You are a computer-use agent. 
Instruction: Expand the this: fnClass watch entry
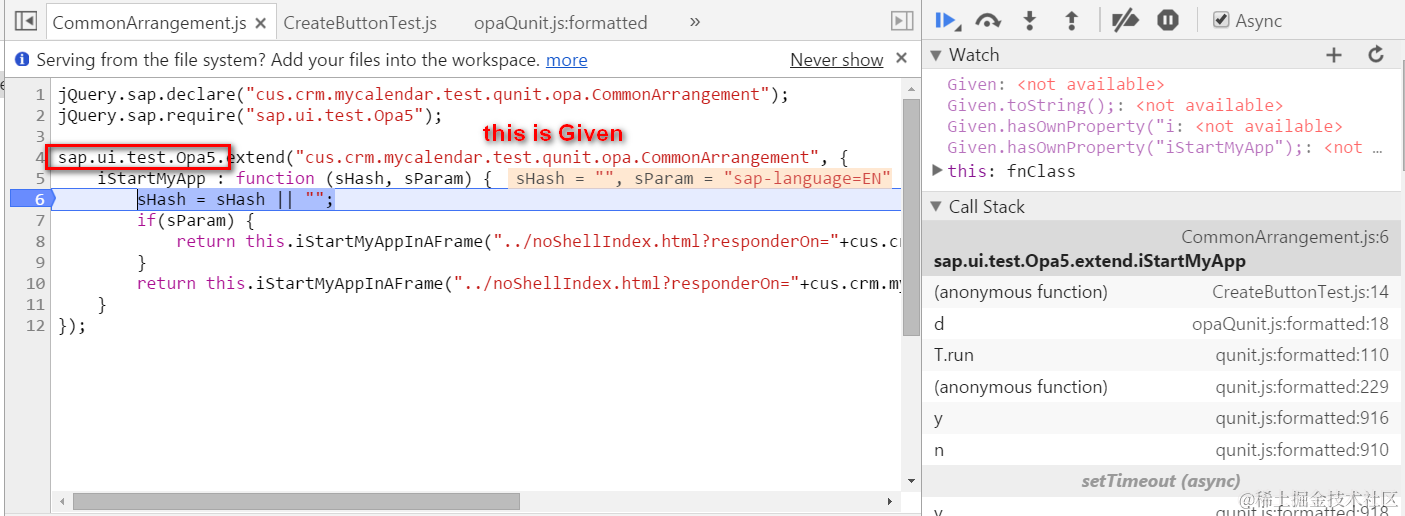coord(938,170)
